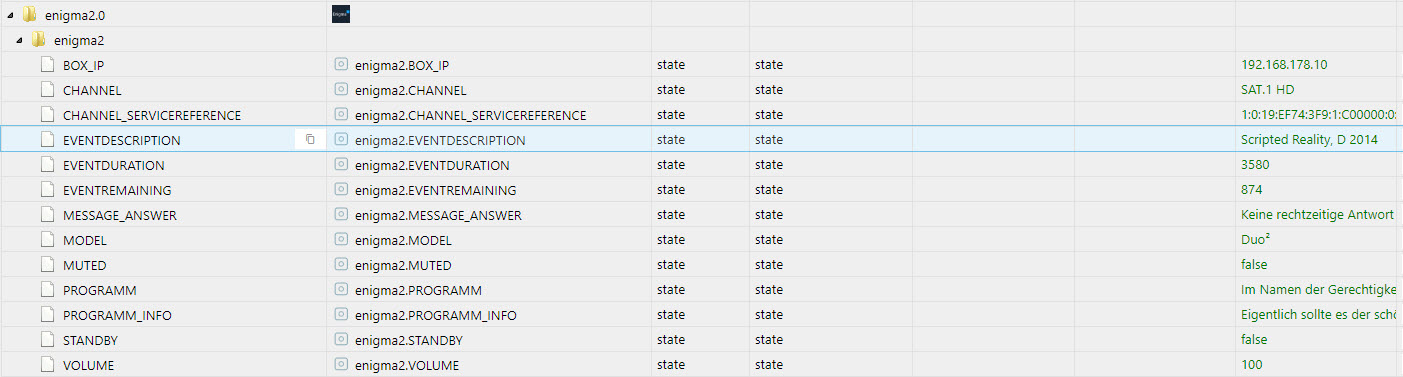Click state icon beside enigma2.MUTED
Screen dimensions: 1403x377
(x=341, y=265)
